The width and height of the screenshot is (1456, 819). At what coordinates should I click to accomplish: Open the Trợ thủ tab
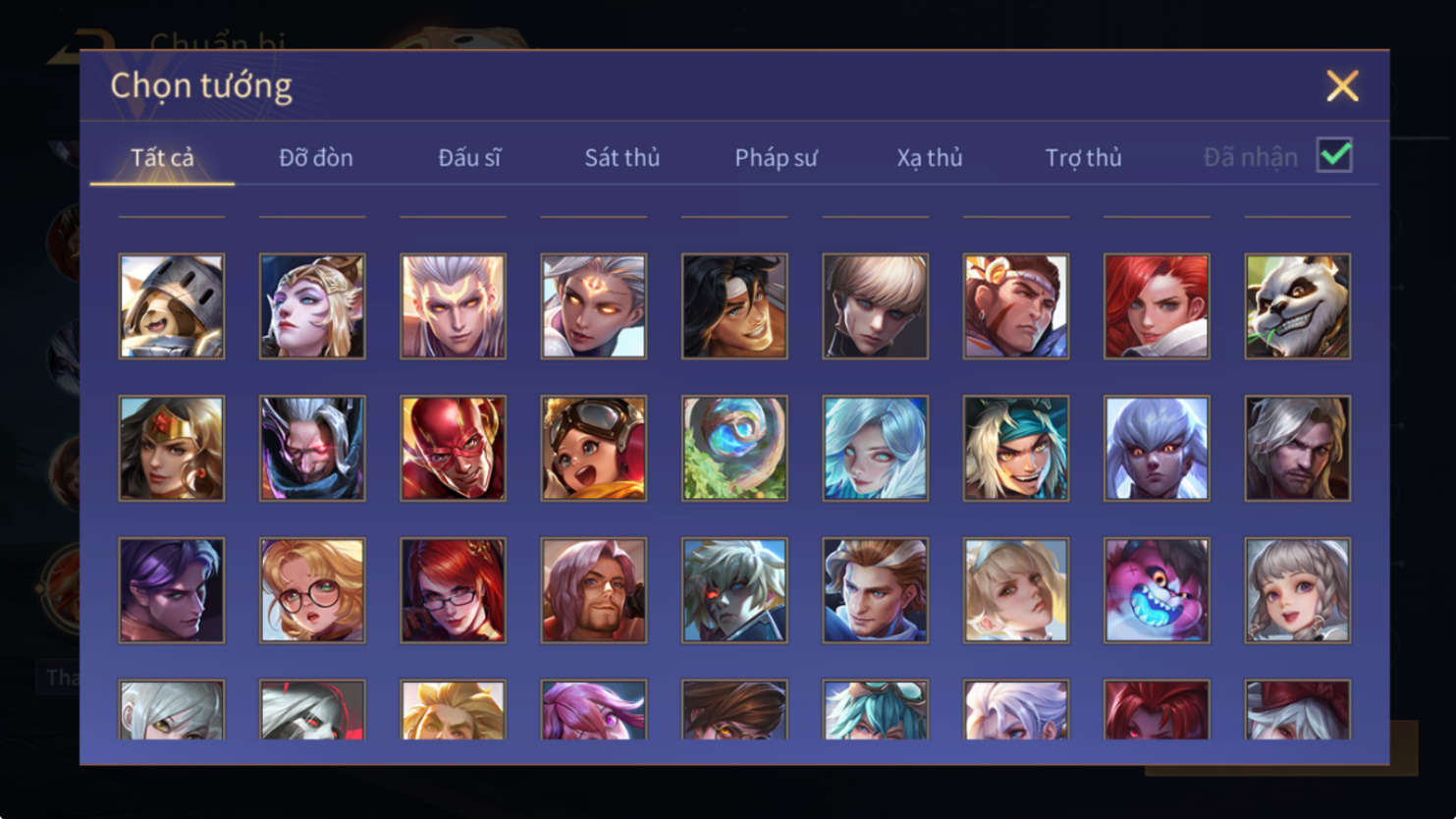coord(1084,157)
